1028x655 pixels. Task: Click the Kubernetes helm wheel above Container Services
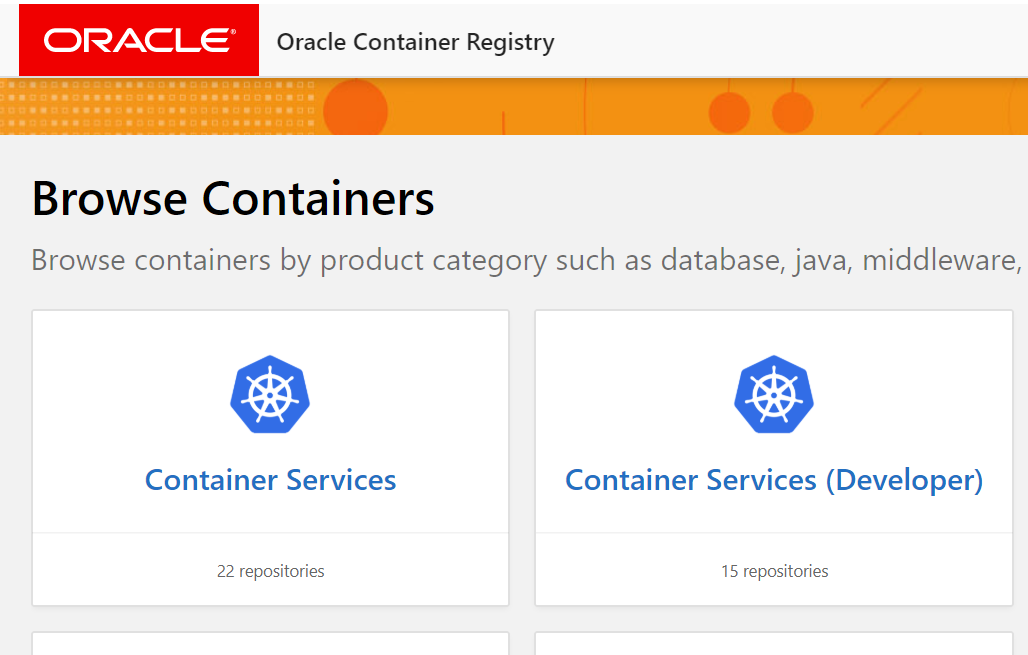pyautogui.click(x=270, y=393)
